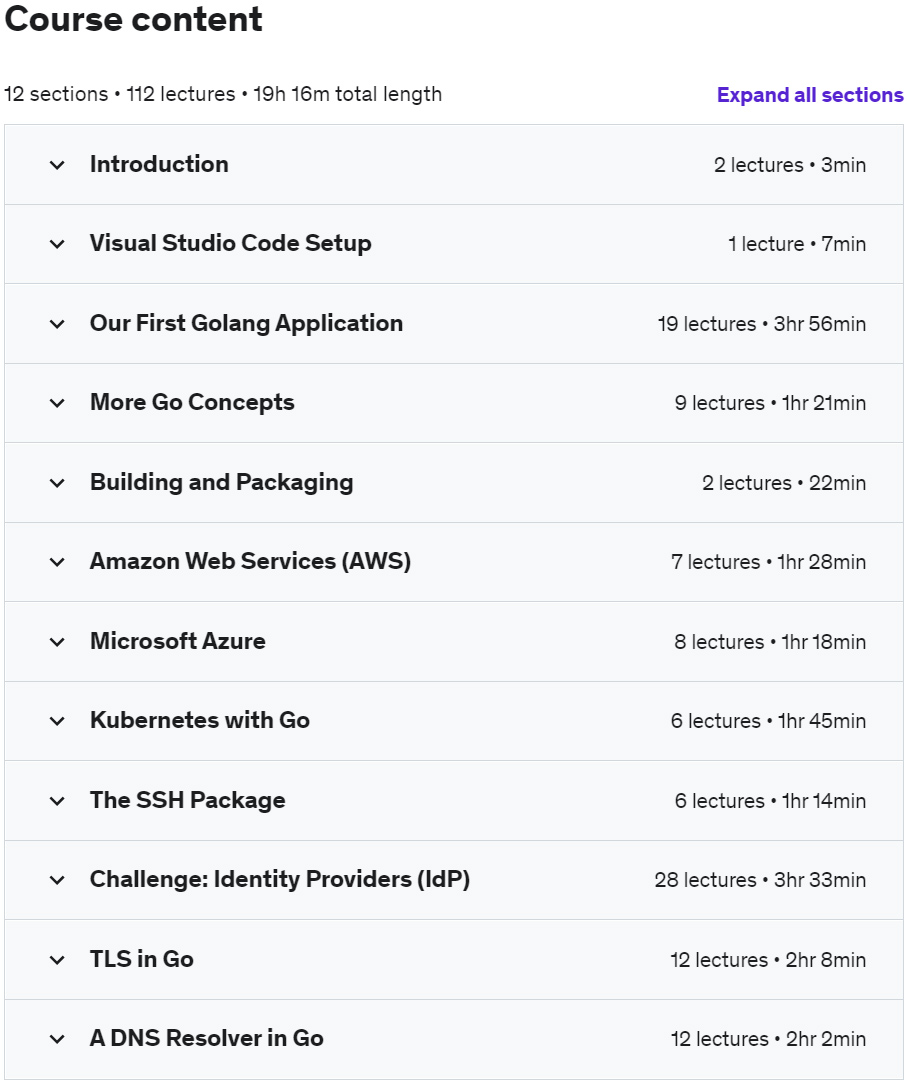Select the TLS in Go section heading
The width and height of the screenshot is (907, 1083).
point(141,959)
